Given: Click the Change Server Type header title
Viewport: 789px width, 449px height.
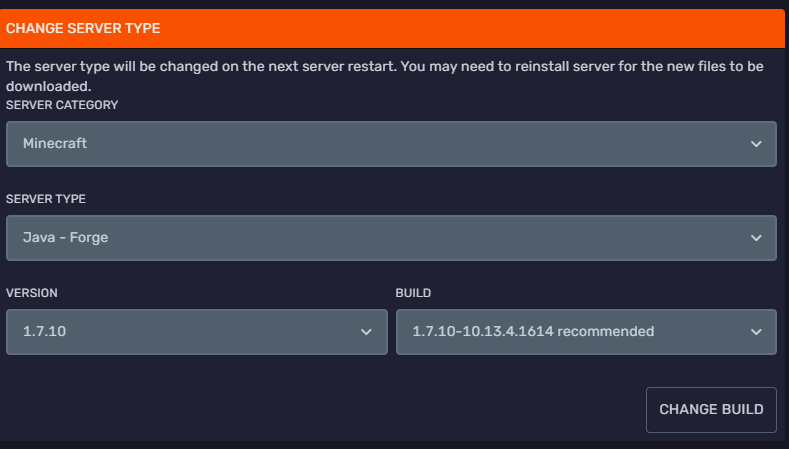Looking at the screenshot, I should [83, 29].
